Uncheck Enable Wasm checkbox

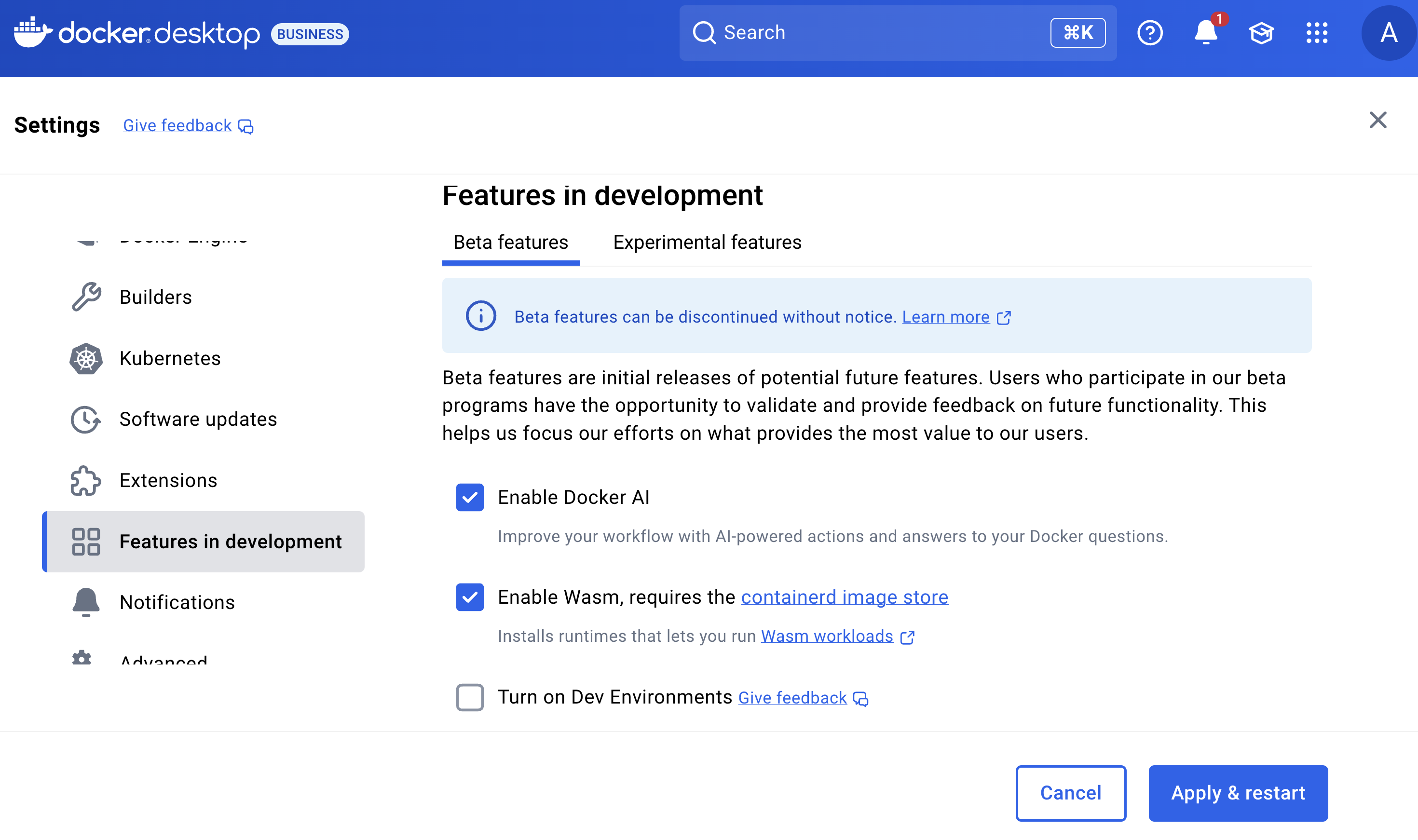470,597
